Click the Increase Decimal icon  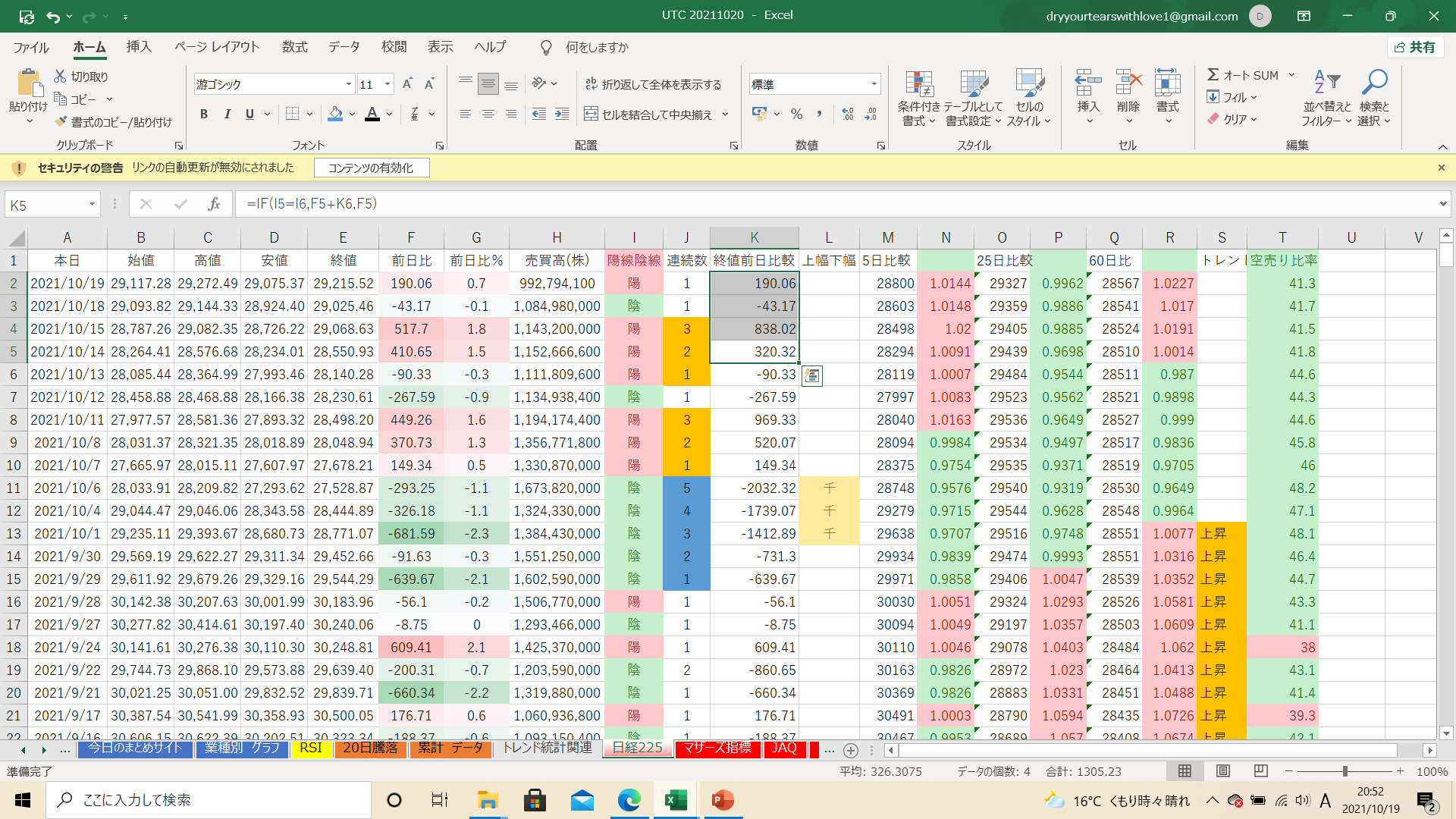pos(848,115)
